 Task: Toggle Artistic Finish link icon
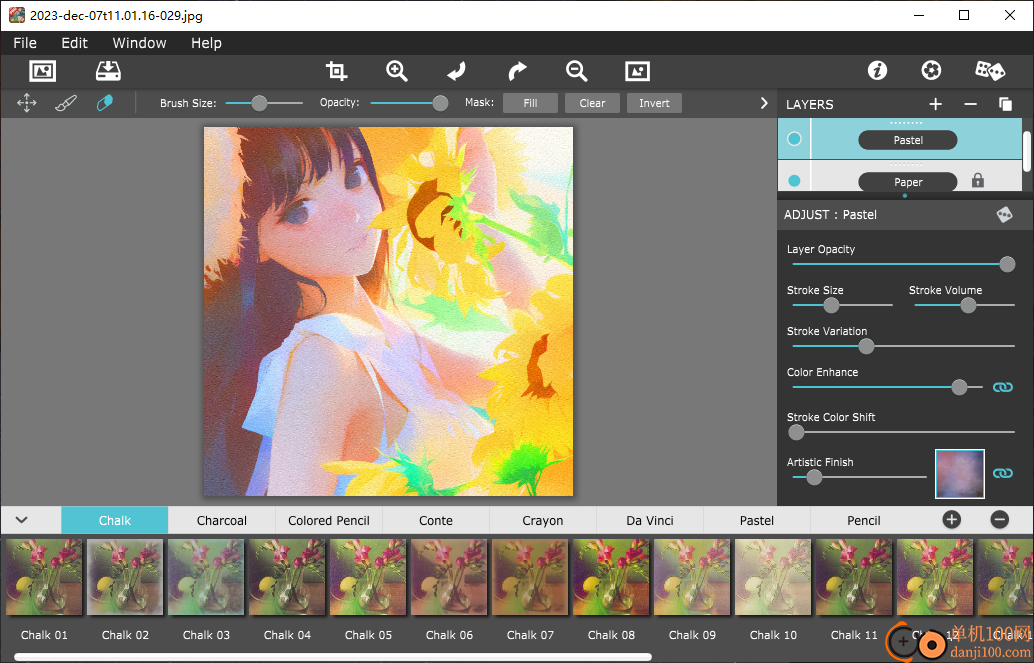[1002, 473]
